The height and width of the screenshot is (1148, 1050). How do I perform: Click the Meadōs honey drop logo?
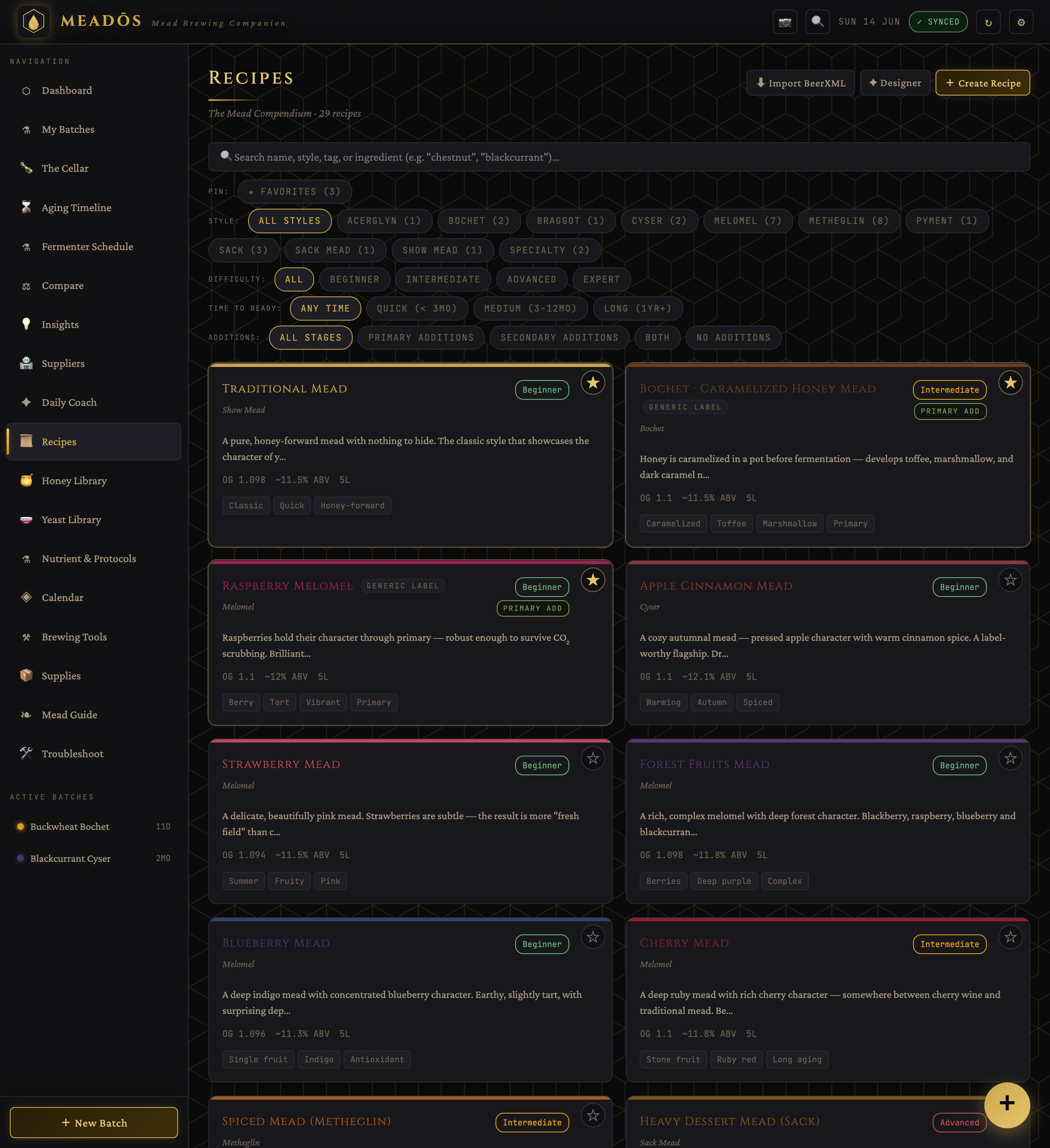tap(34, 22)
